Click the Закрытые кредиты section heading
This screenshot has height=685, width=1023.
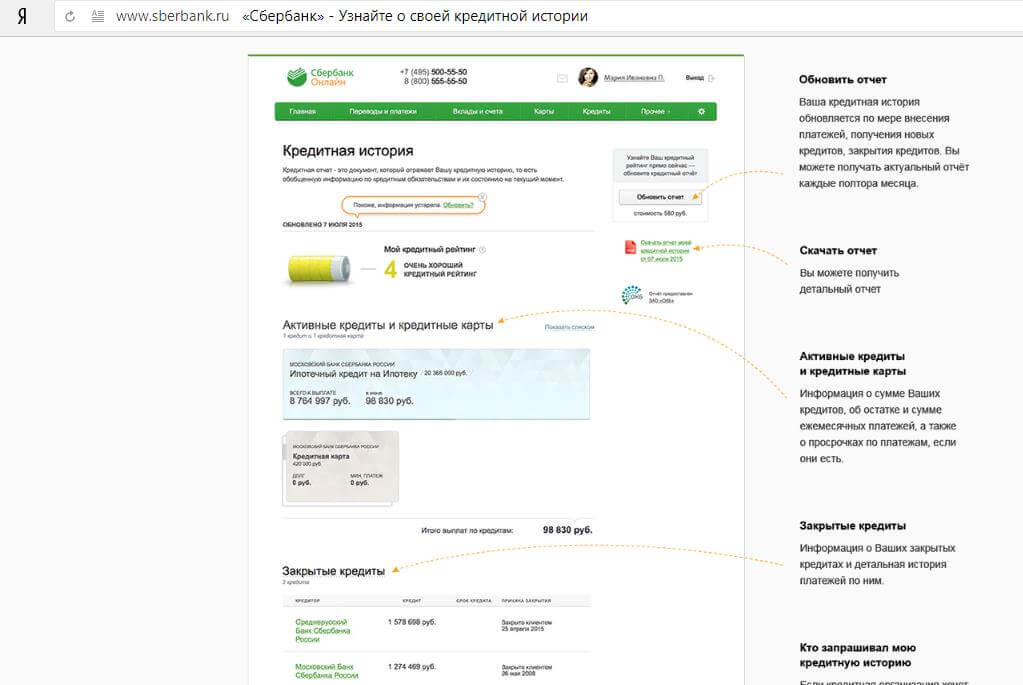[333, 571]
